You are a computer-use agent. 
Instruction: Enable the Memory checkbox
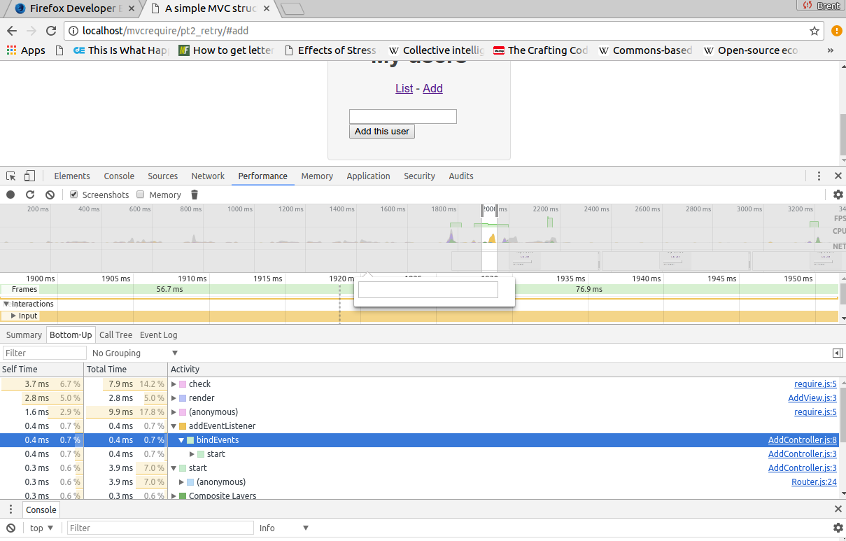point(140,195)
